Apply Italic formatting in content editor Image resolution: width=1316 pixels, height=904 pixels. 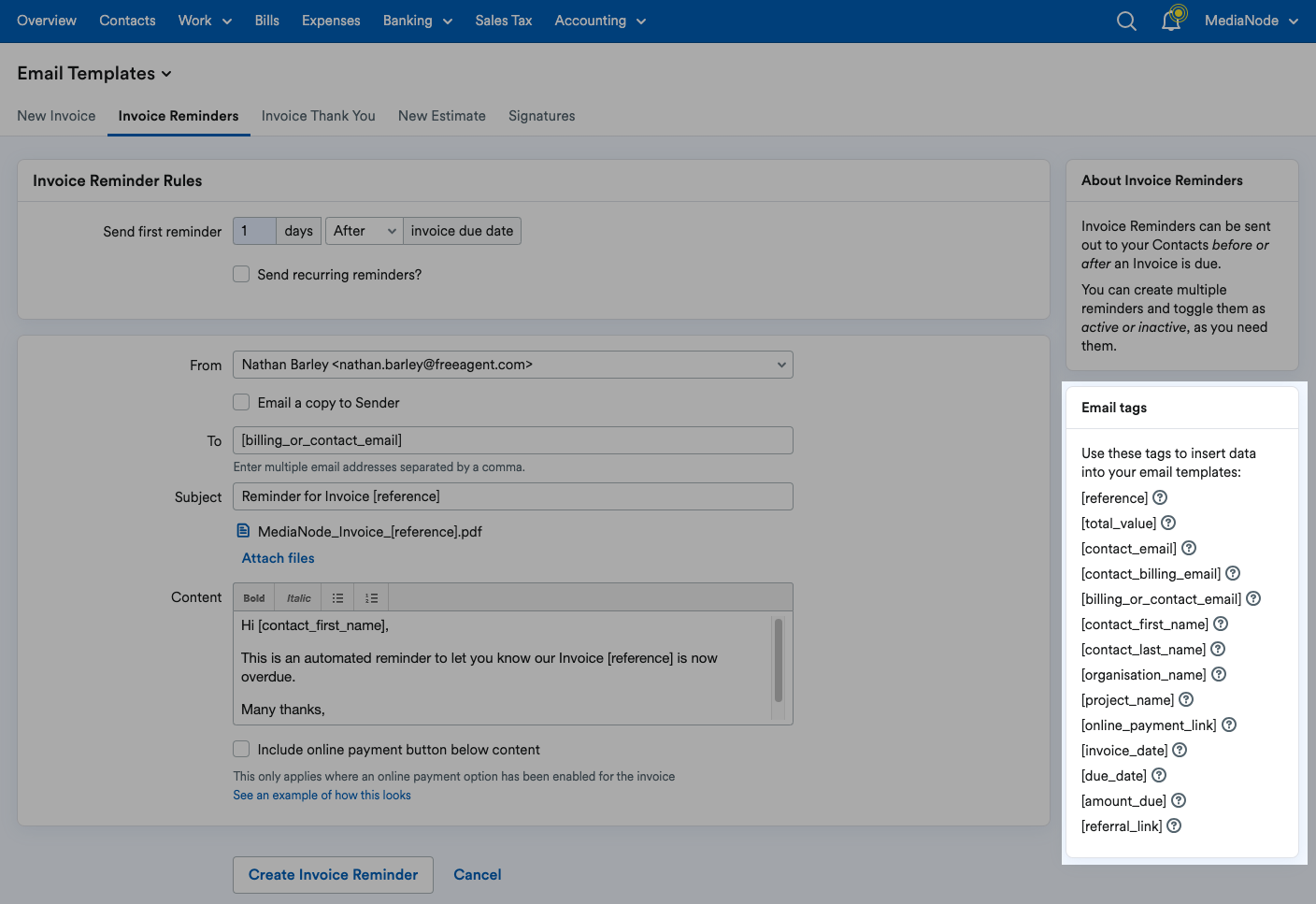[x=299, y=598]
